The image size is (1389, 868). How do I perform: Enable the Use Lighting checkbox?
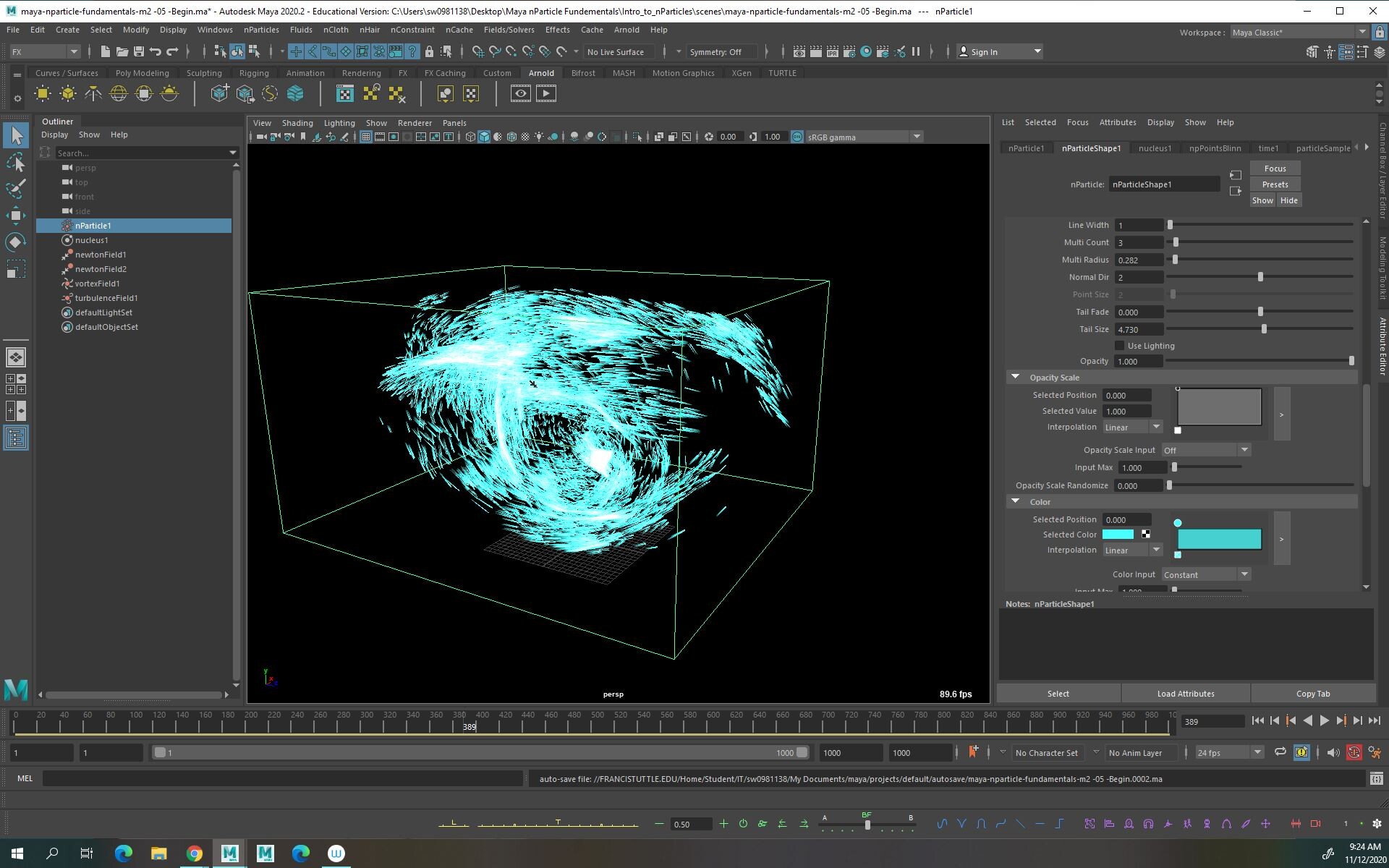click(1120, 346)
